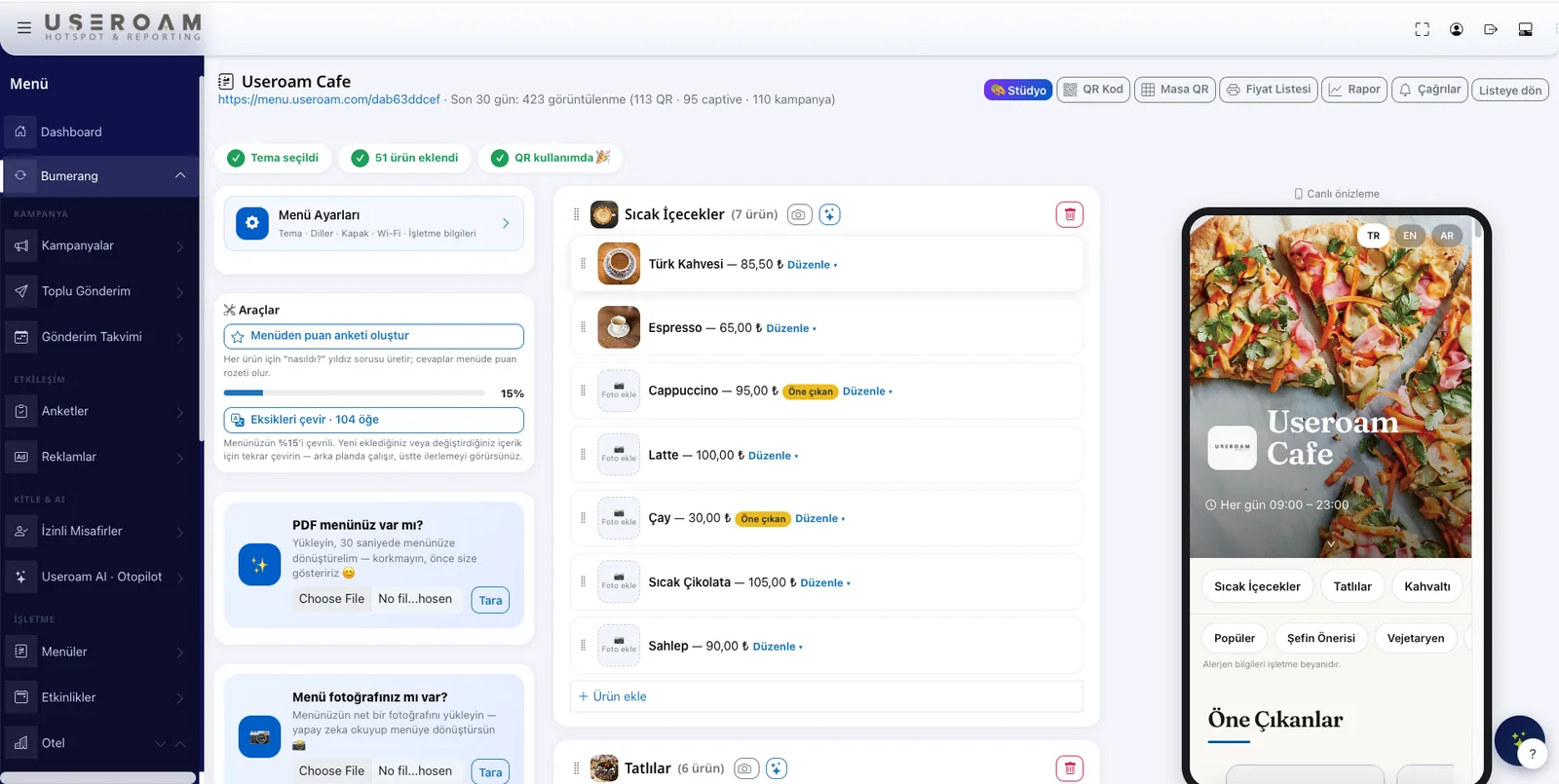1559x784 pixels.
Task: Open İzinli Misafirler sidebar item
Action: click(x=101, y=531)
